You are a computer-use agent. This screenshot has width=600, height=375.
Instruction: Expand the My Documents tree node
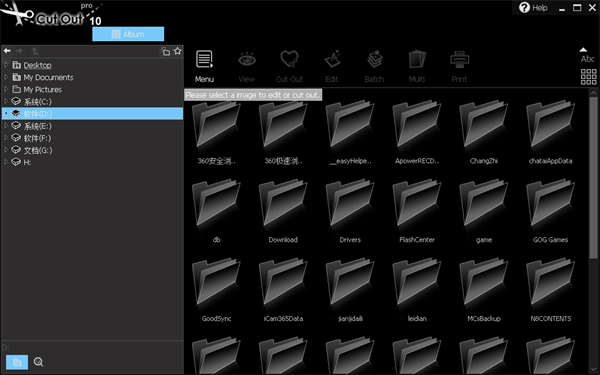coord(6,77)
